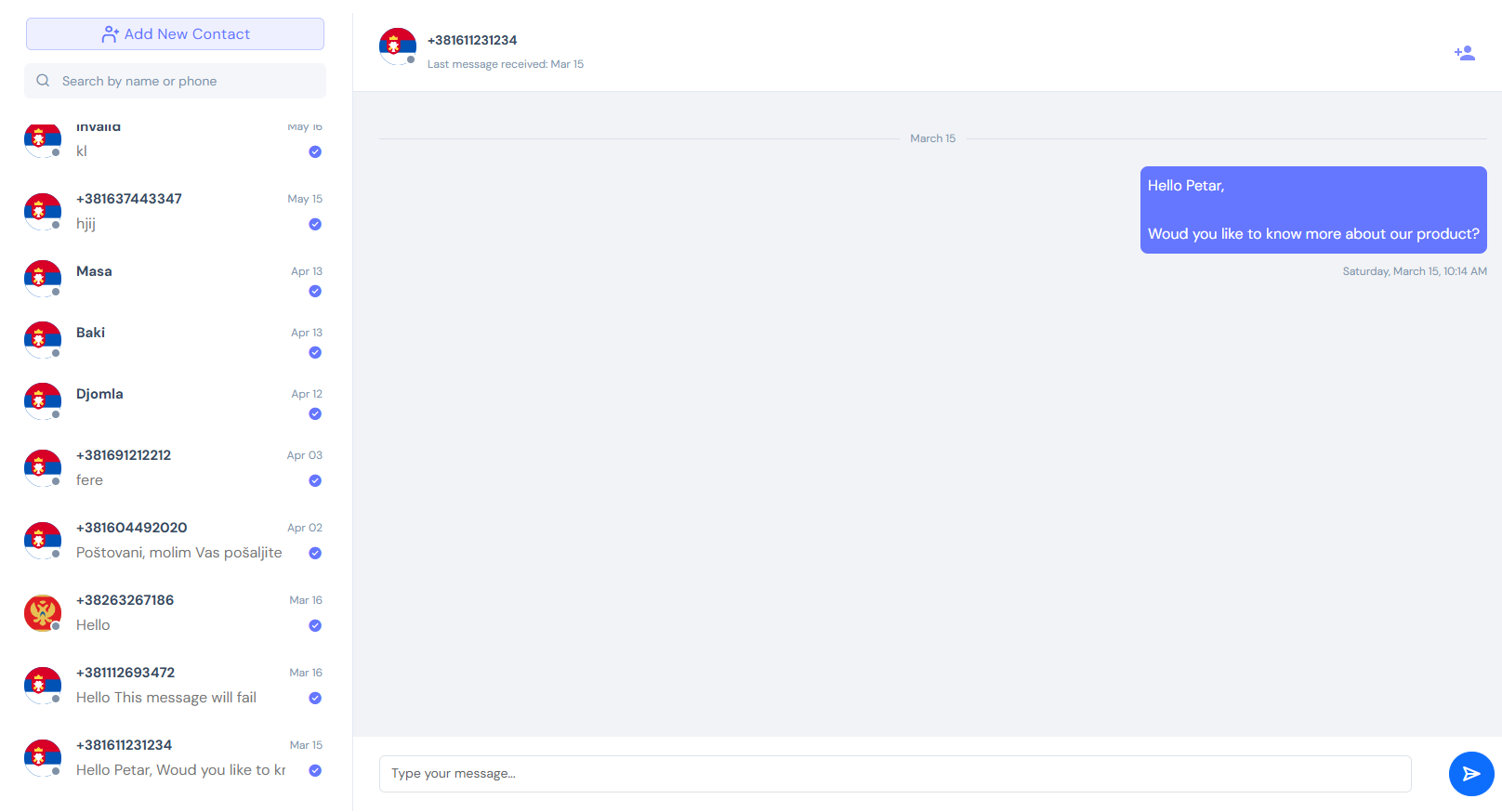This screenshot has height=812, width=1502.
Task: Click the blue Hello Petar message bubble
Action: (x=1312, y=210)
